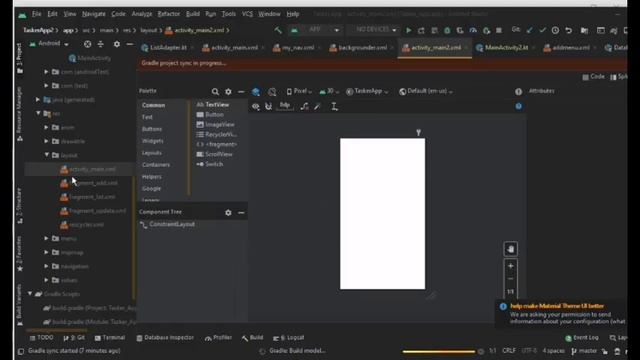Select the Buttons palette category

coord(152,129)
